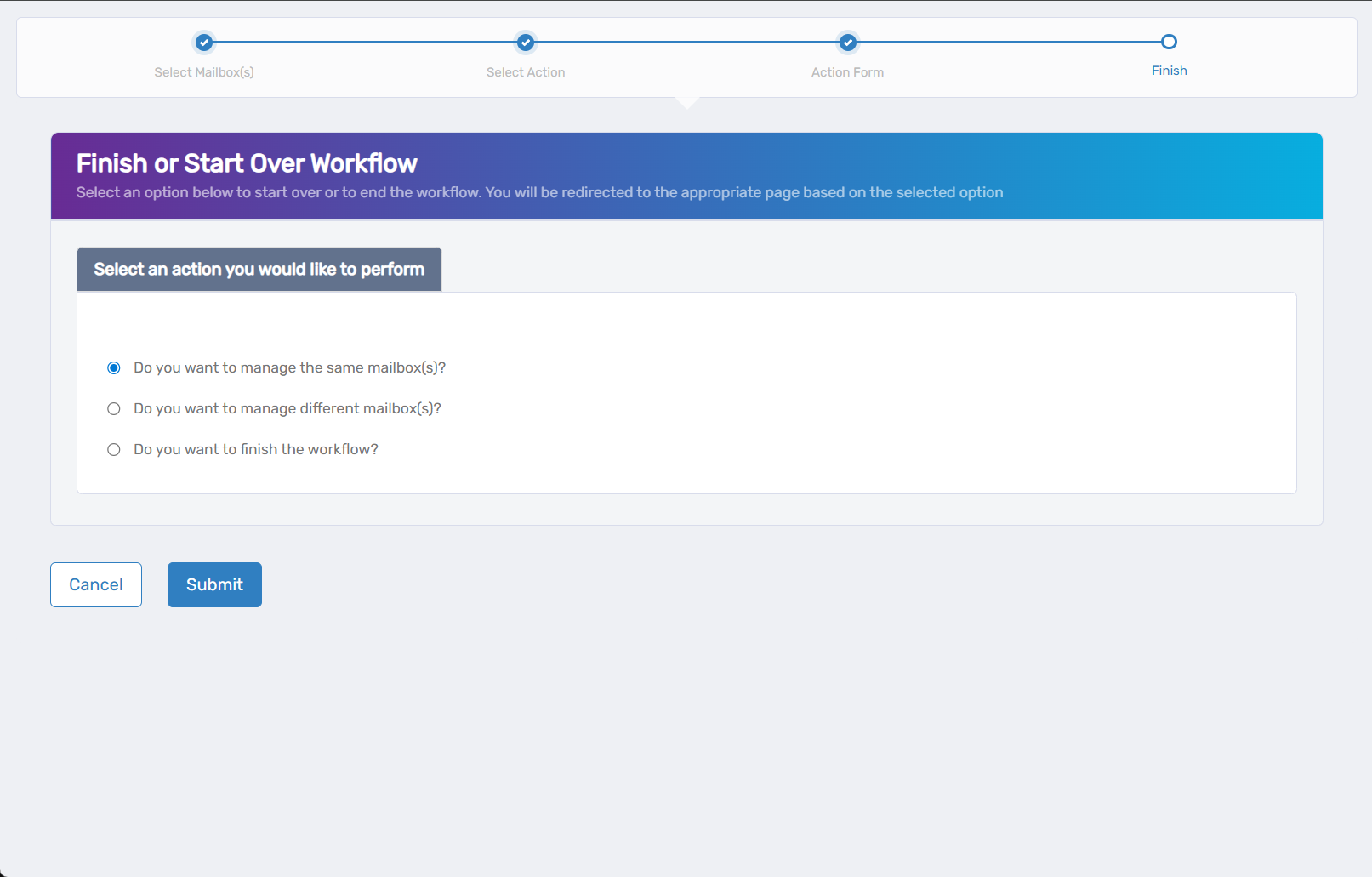Click the Finish or Start Over Workflow title
The image size is (1372, 877).
247,163
